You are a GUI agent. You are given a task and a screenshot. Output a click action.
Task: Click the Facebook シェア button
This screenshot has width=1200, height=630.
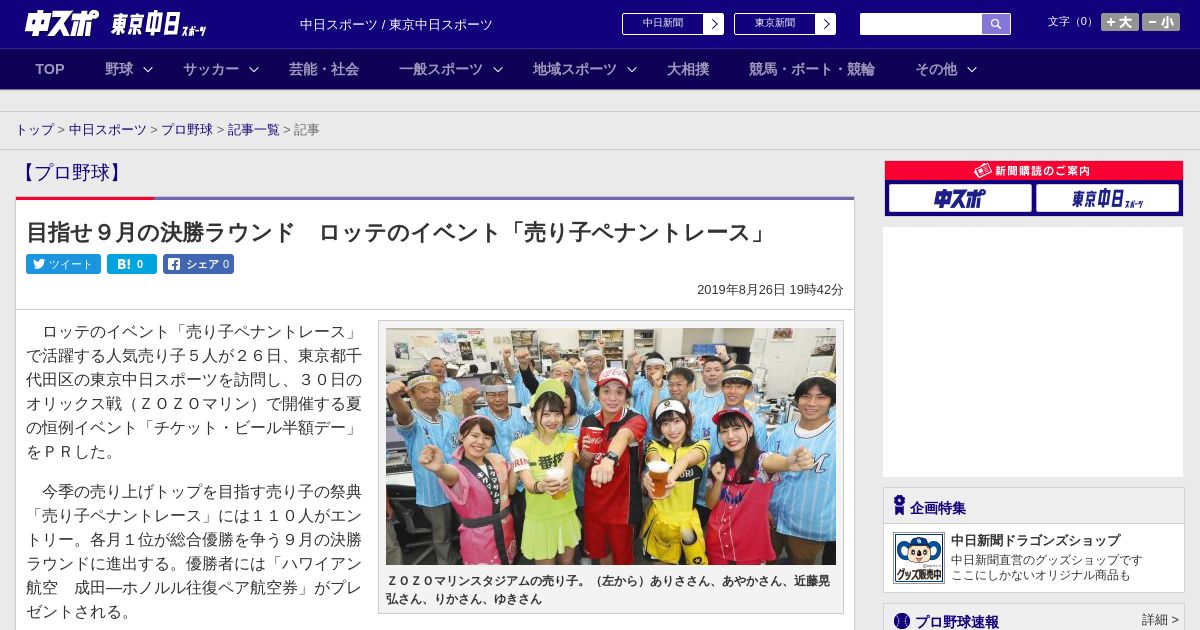coord(198,264)
